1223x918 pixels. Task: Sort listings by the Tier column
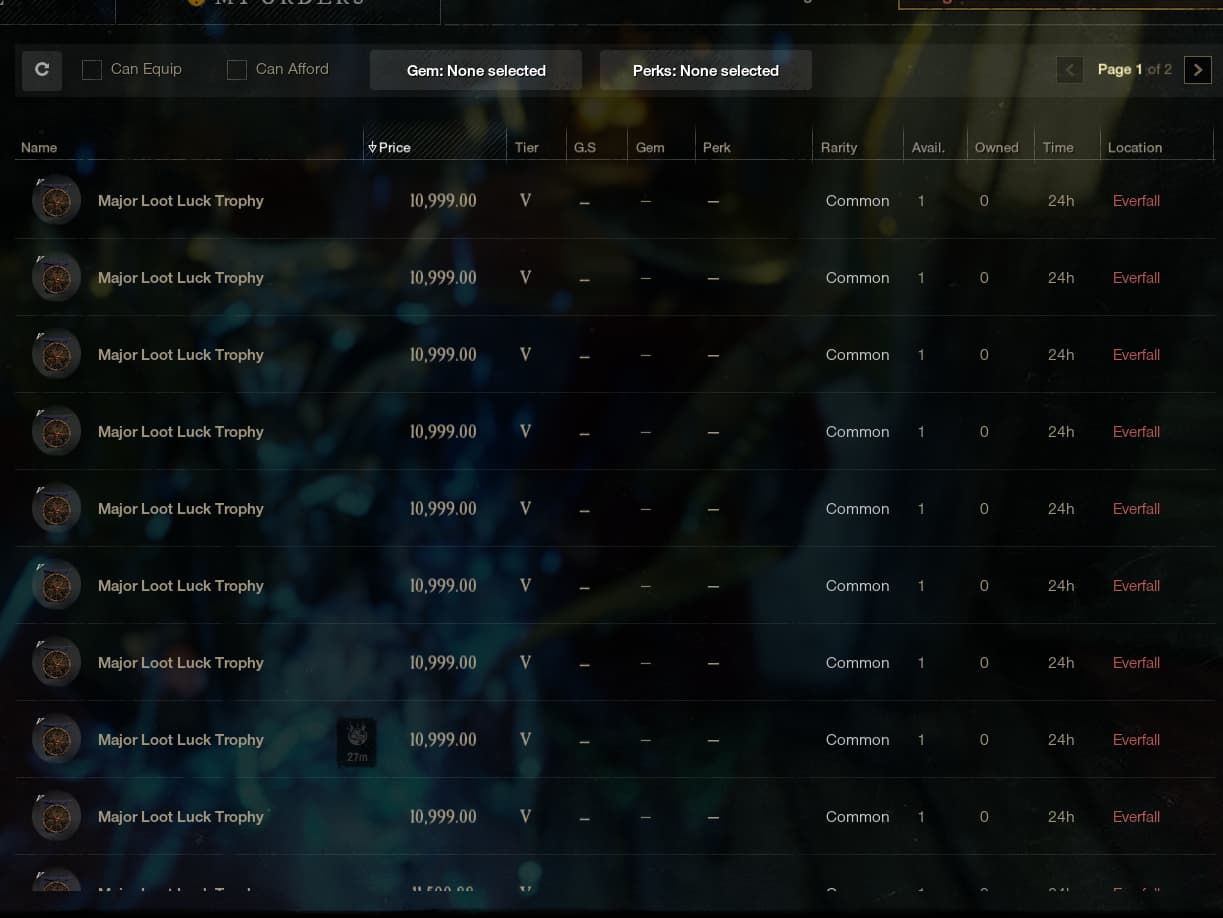click(526, 148)
